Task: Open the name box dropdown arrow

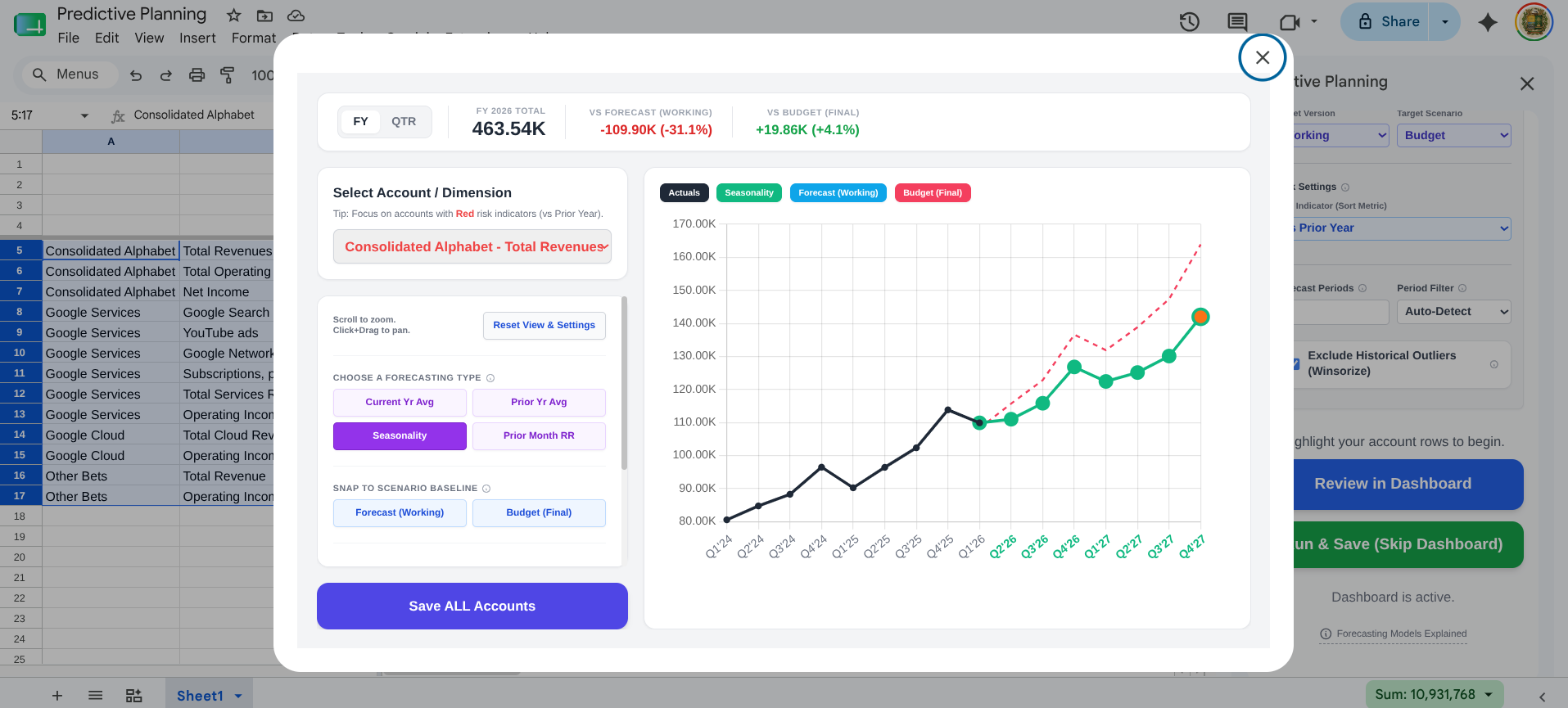Action: pyautogui.click(x=84, y=115)
